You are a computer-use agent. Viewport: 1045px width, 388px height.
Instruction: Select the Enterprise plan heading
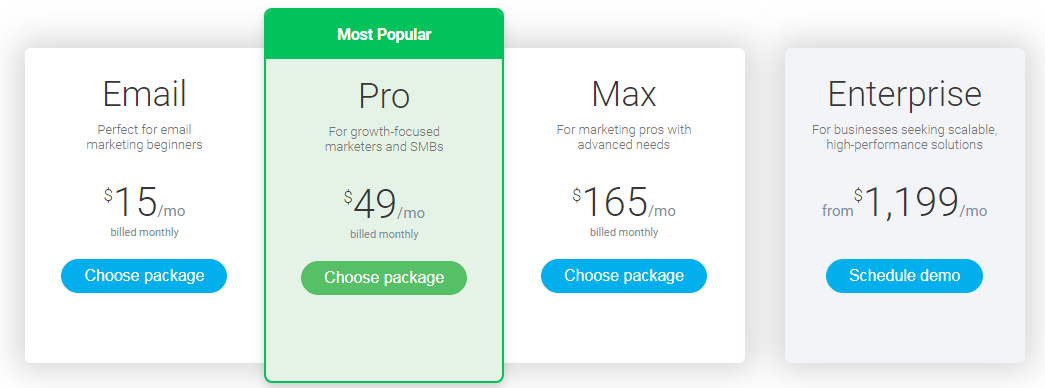coord(904,95)
